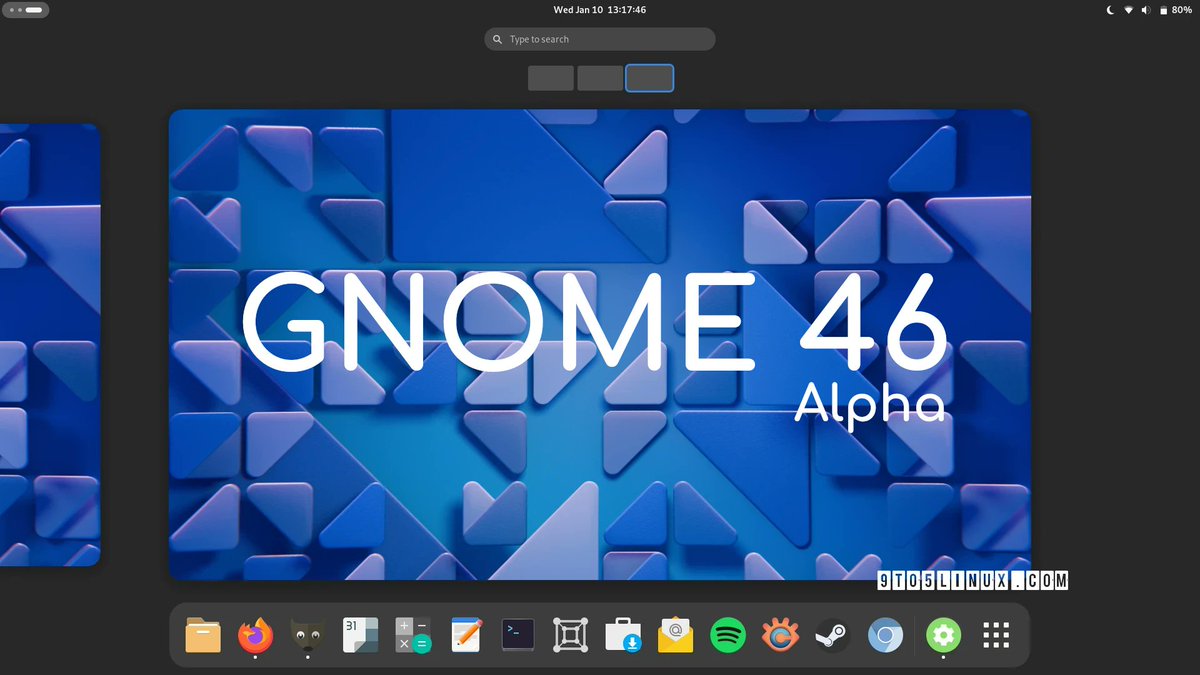Focus the Type to search field
1200x675 pixels.
(x=600, y=39)
